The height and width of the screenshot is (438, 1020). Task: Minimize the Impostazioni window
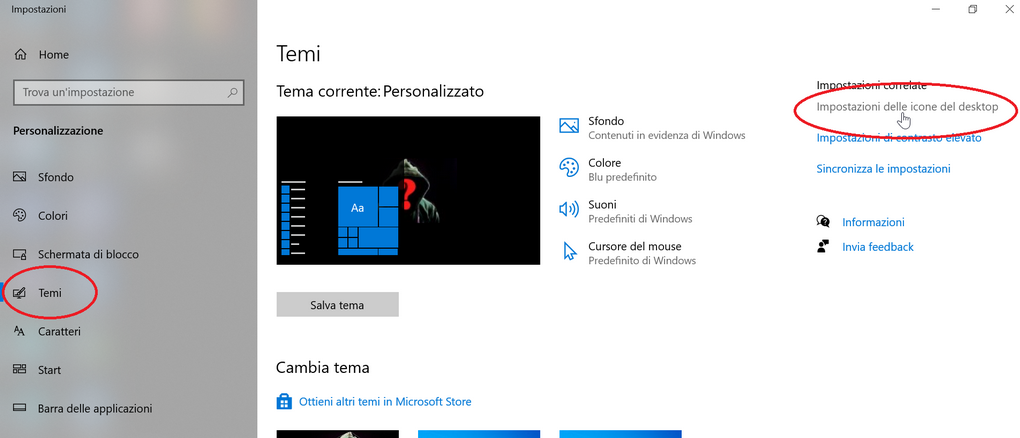coord(935,9)
